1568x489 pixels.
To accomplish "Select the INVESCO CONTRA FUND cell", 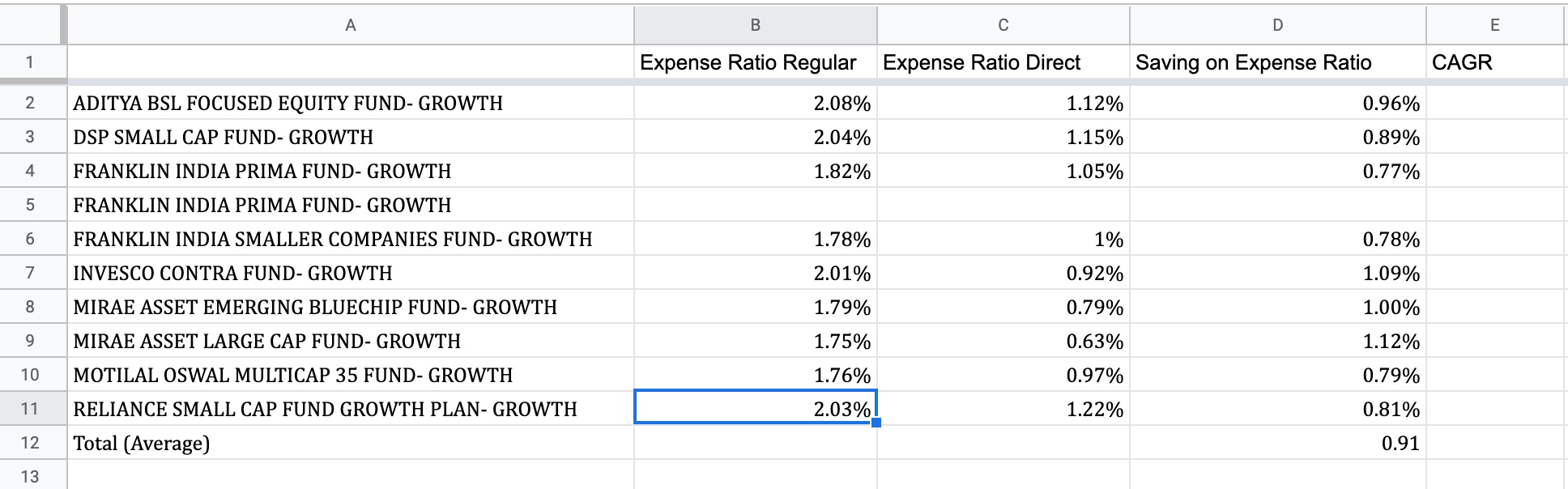I will coord(350,273).
